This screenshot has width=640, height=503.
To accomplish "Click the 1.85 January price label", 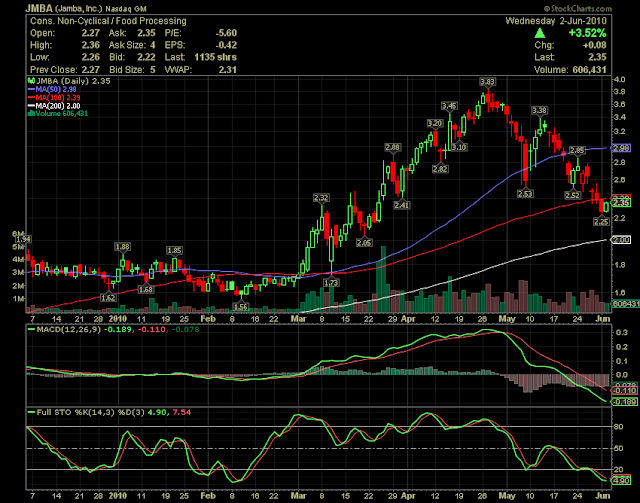I will click(174, 250).
